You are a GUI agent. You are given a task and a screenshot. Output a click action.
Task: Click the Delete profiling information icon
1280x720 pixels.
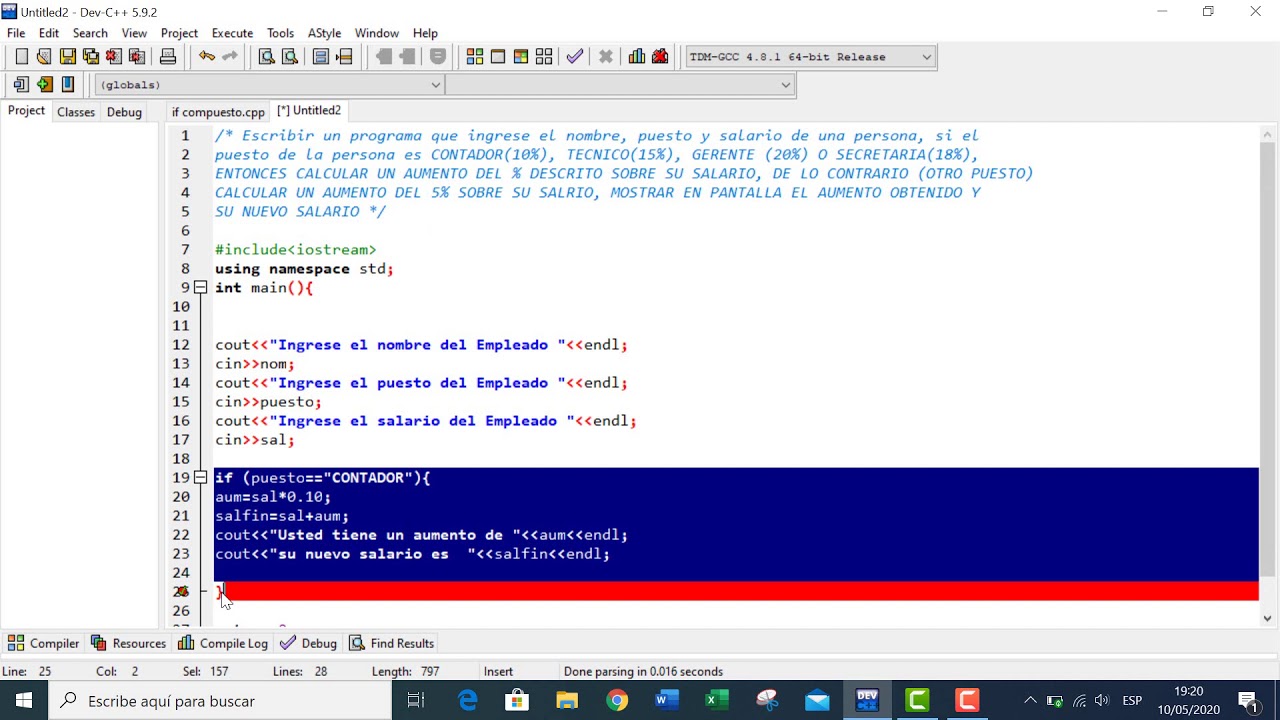click(660, 57)
